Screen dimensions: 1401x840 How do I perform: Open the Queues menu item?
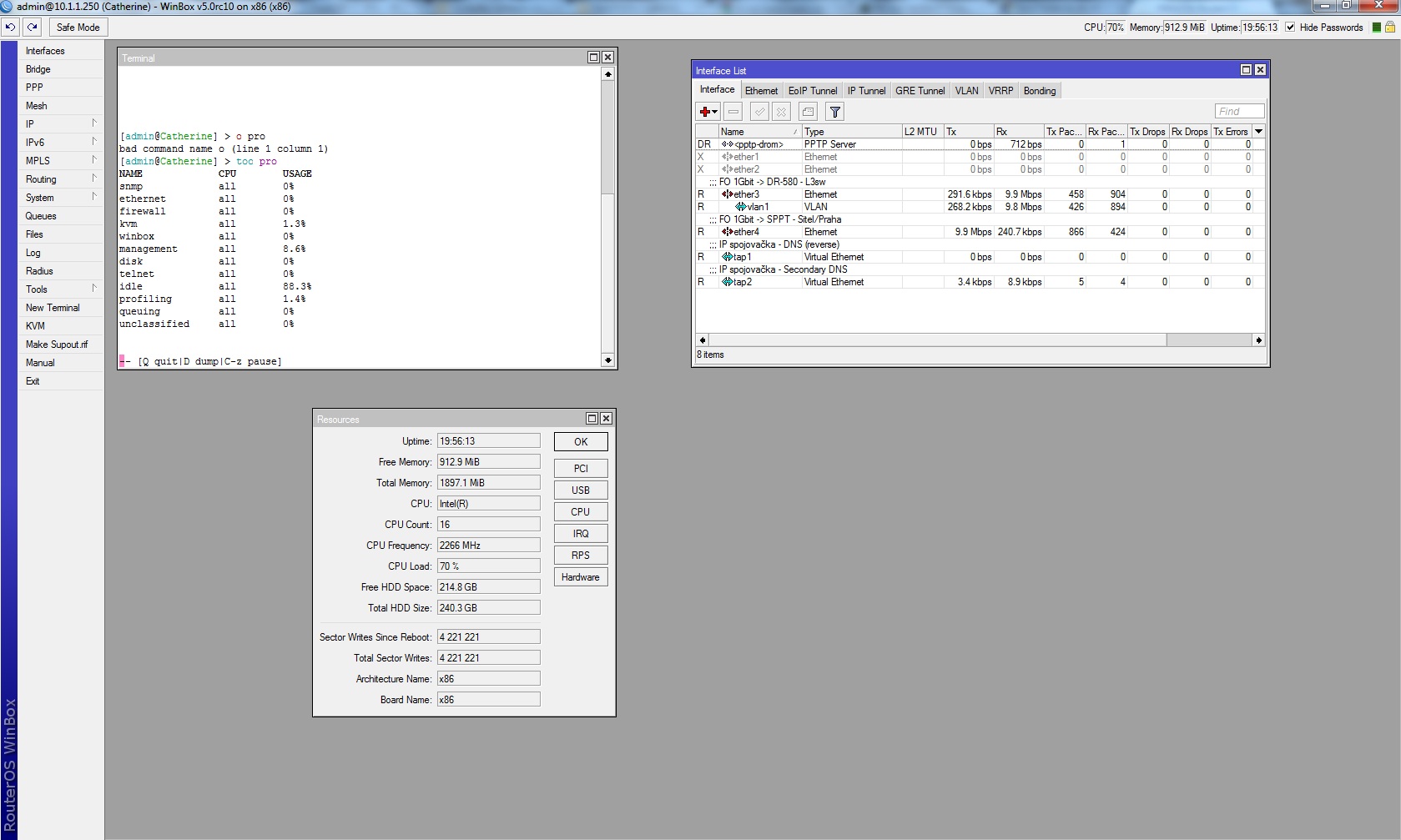61,216
